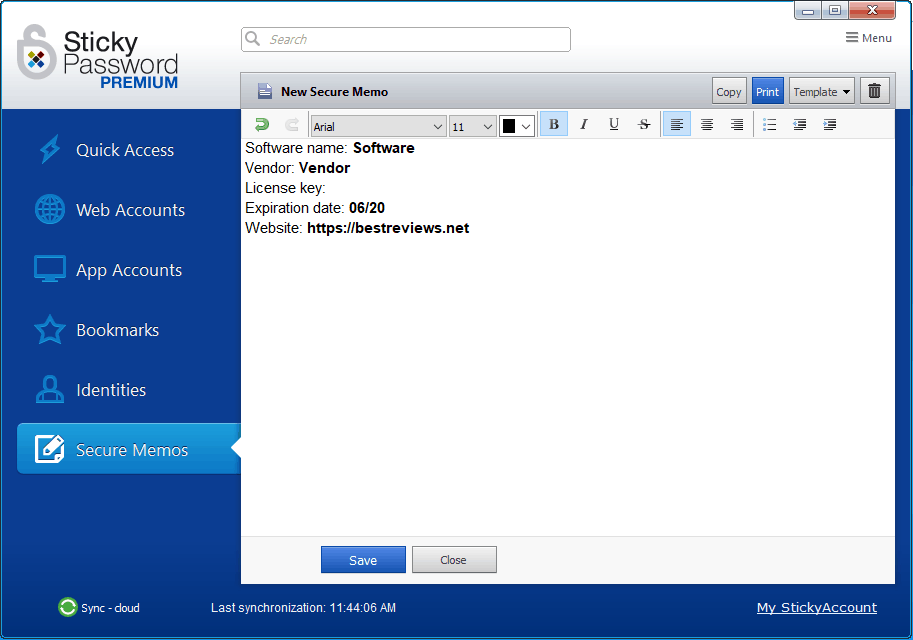Open the font color swatch picker
Viewport: 913px width, 640px height.
(517, 125)
